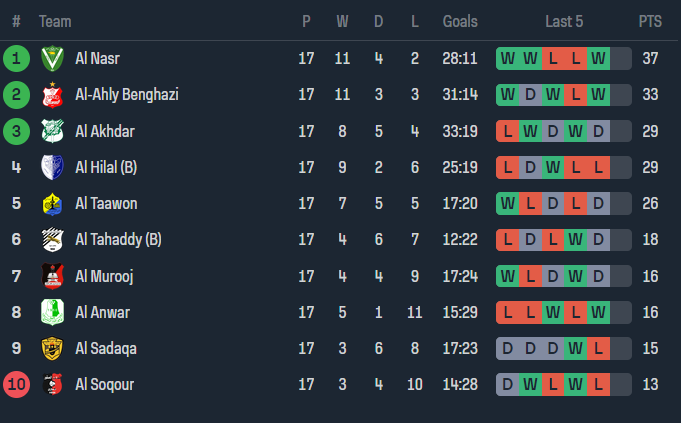Click Al Sadaqa's latest loss result badge
This screenshot has height=423, width=681.
pos(598,348)
